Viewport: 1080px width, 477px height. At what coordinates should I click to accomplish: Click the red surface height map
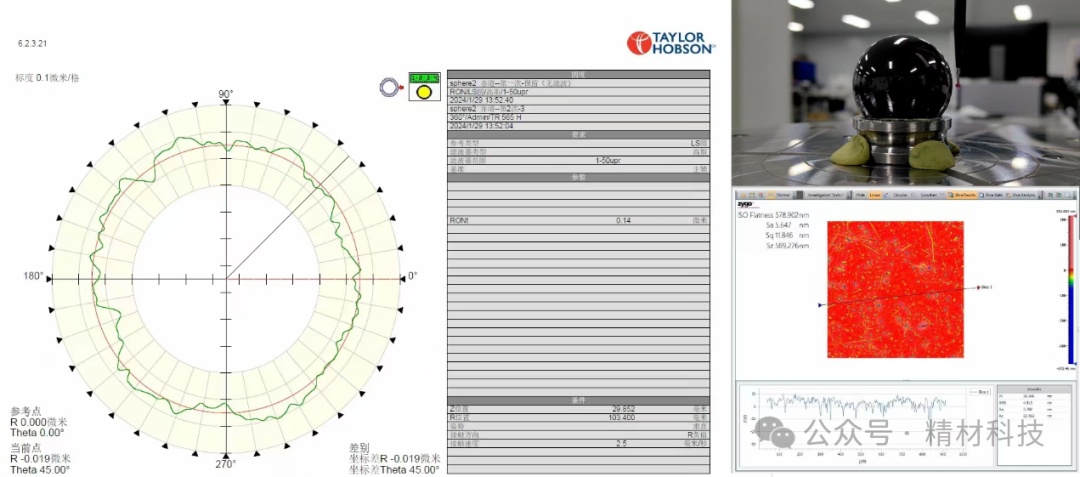(x=895, y=290)
